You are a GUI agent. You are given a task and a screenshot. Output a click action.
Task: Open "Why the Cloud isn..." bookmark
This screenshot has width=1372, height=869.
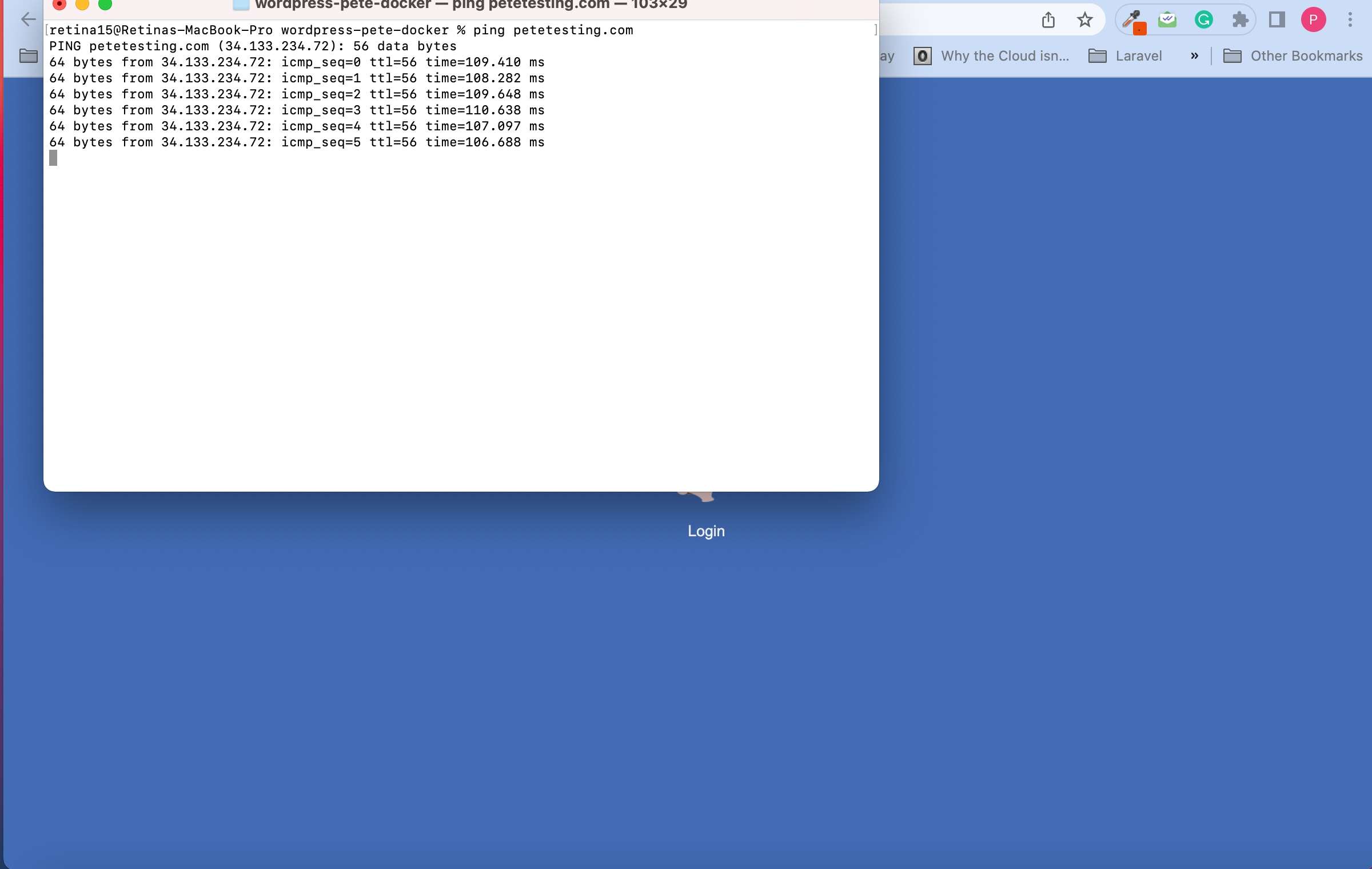pyautogui.click(x=992, y=56)
